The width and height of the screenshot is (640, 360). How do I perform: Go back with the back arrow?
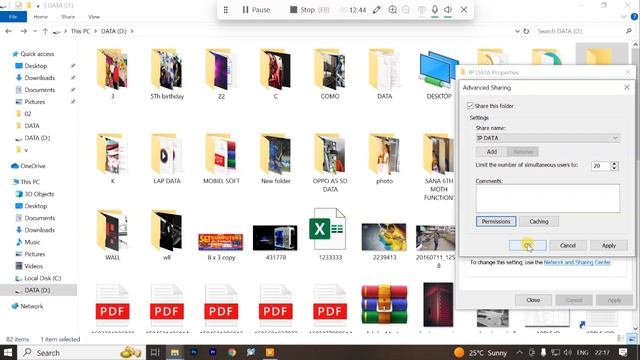pyautogui.click(x=9, y=31)
